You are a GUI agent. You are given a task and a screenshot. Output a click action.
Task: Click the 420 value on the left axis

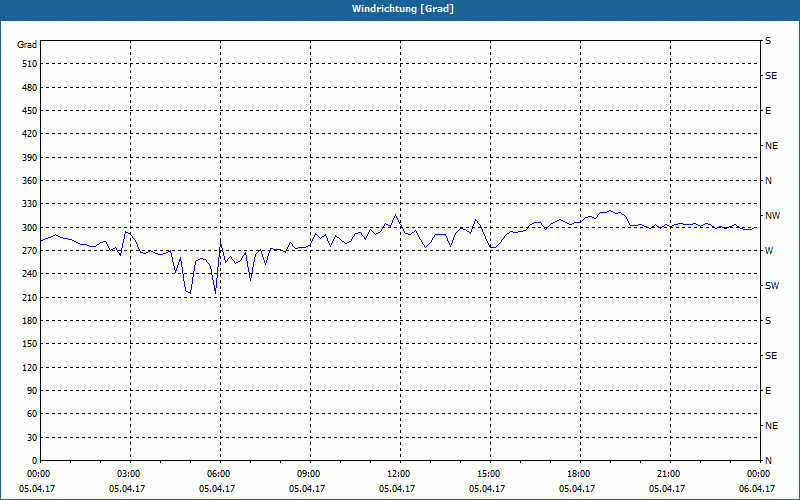[30, 134]
